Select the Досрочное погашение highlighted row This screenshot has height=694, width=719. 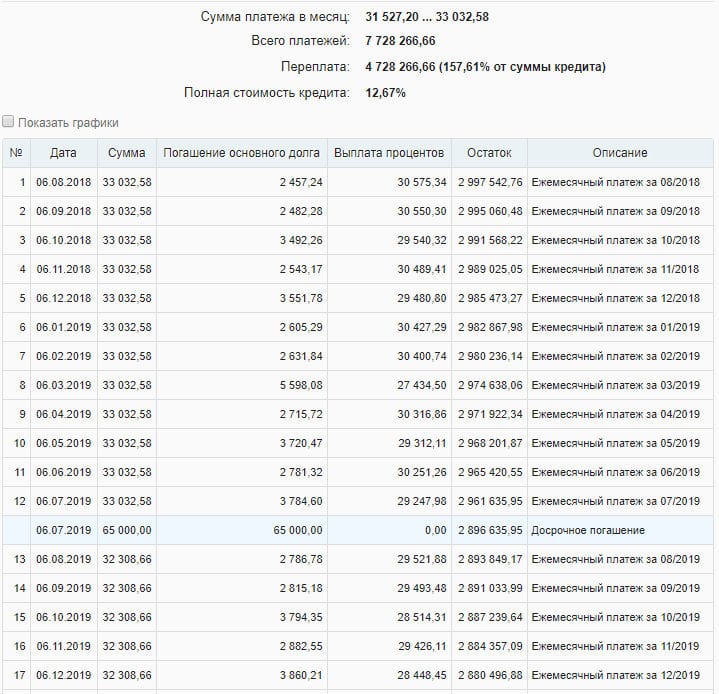[358, 530]
